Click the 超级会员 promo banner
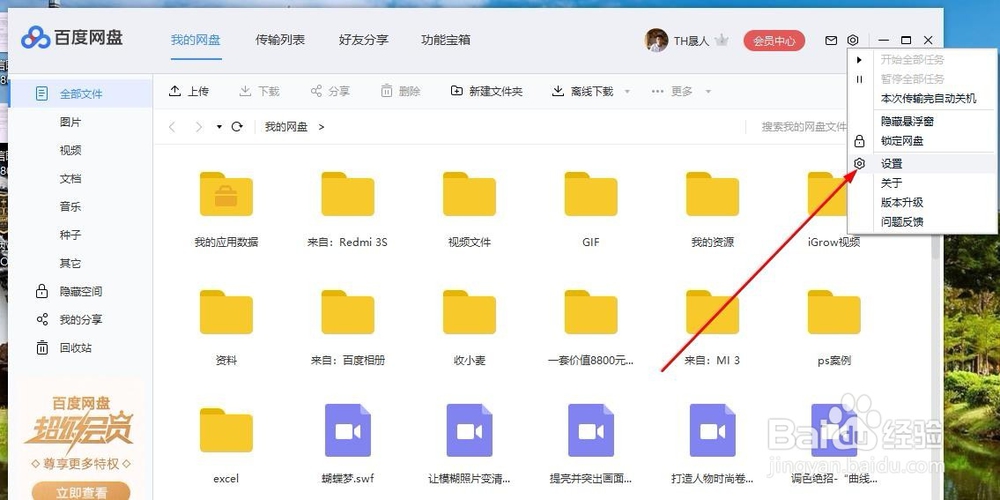 tap(80, 438)
